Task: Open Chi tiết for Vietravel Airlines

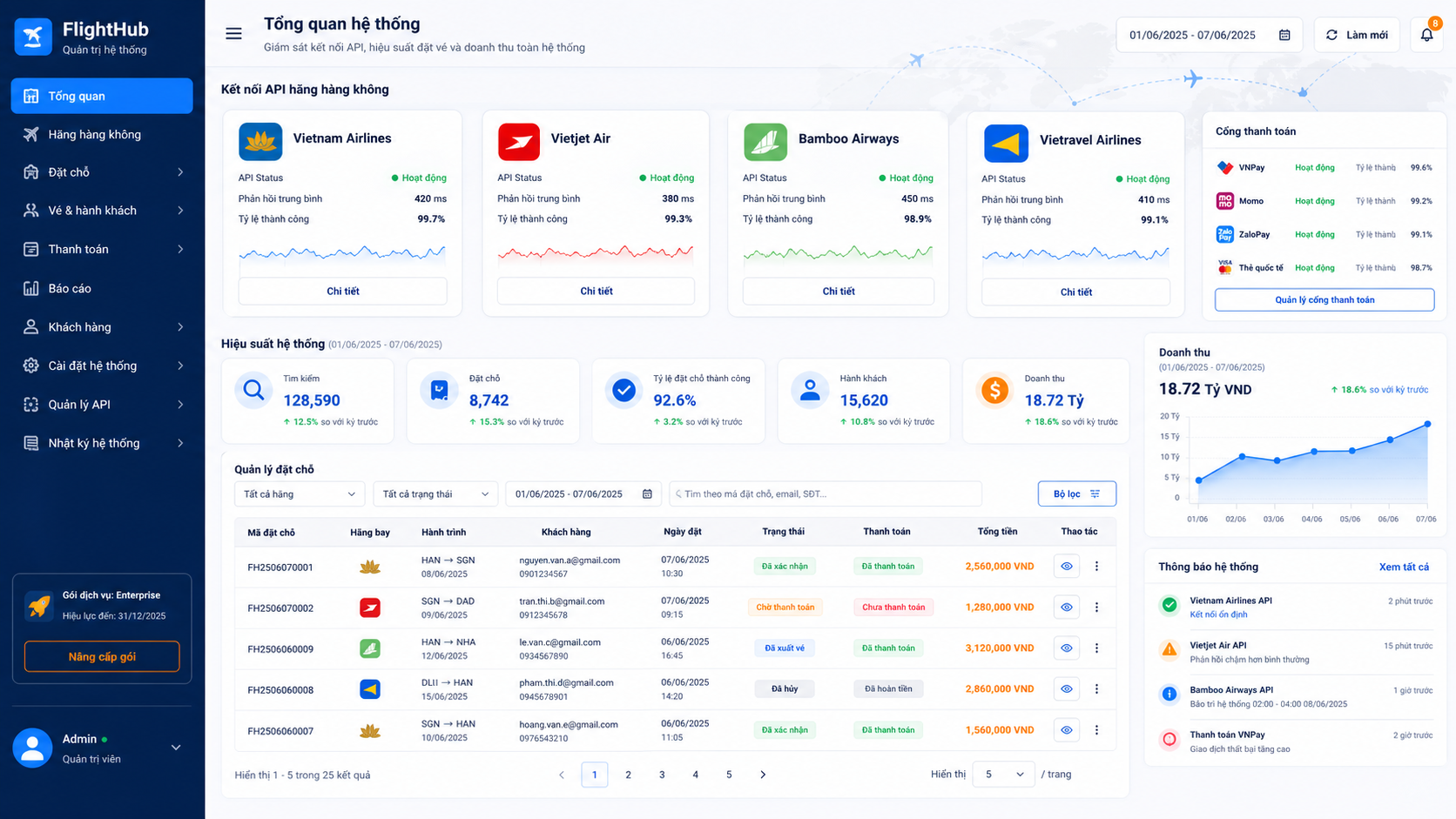Action: pyautogui.click(x=1076, y=292)
